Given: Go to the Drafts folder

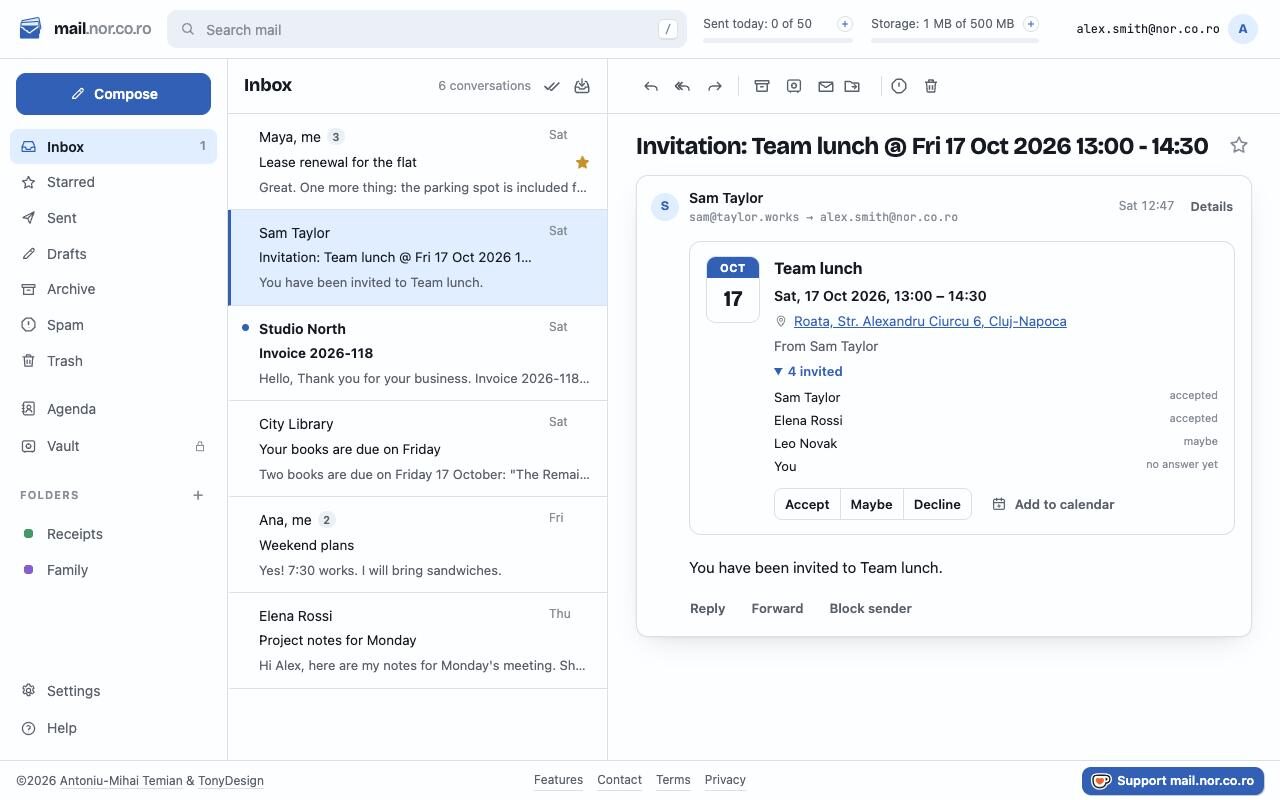Looking at the screenshot, I should (113, 254).
